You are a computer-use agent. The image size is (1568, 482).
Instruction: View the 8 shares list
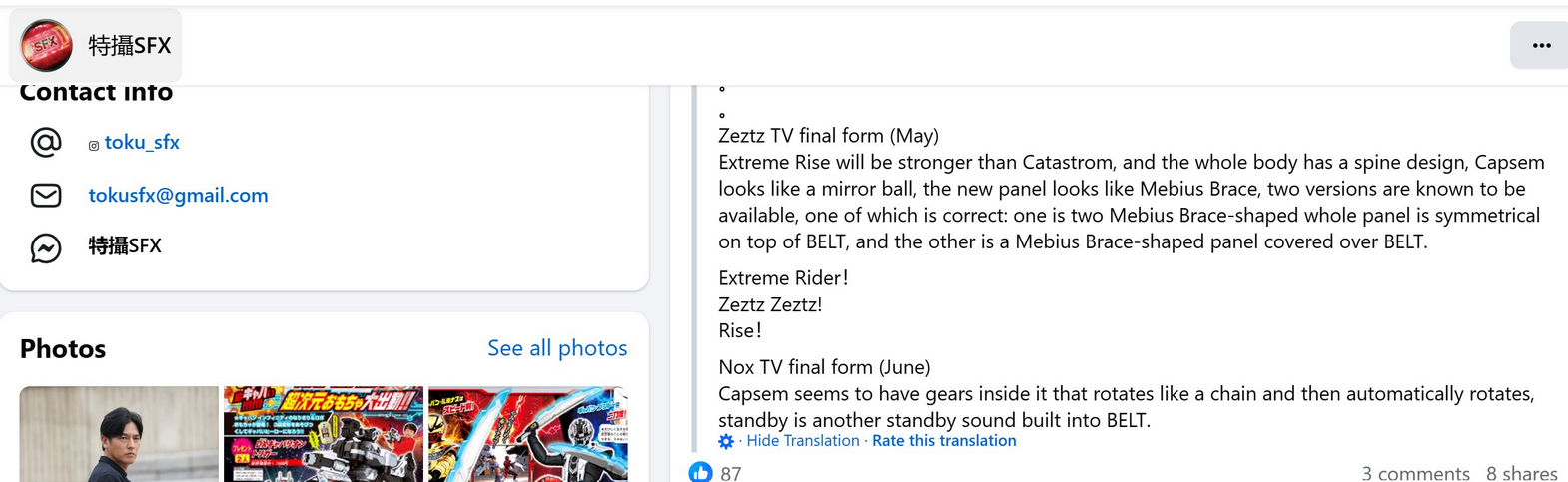point(1521,473)
